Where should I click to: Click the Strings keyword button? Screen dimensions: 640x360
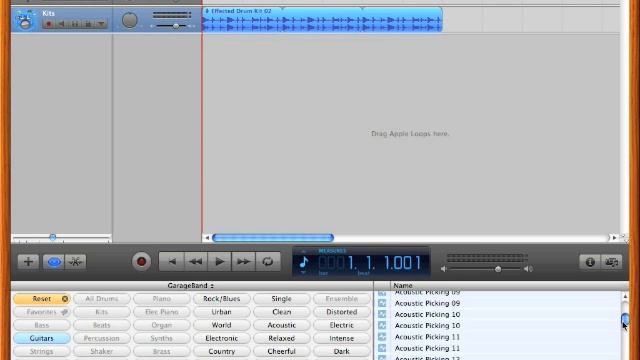click(x=42, y=351)
